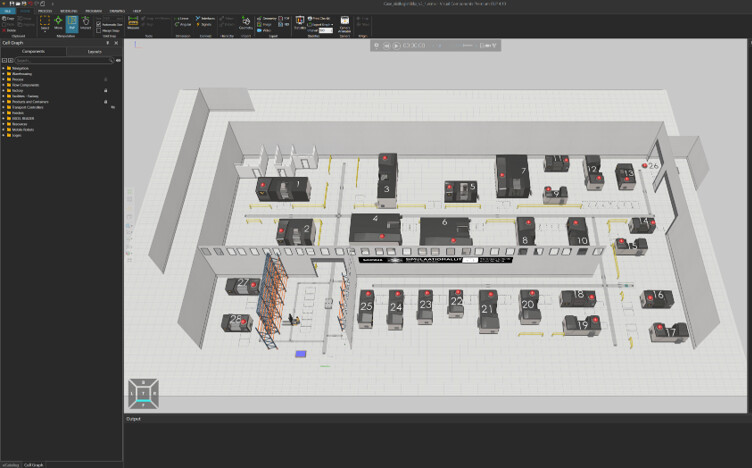752x468 pixels.
Task: Show Interfaces connection editor
Action: tap(205, 18)
